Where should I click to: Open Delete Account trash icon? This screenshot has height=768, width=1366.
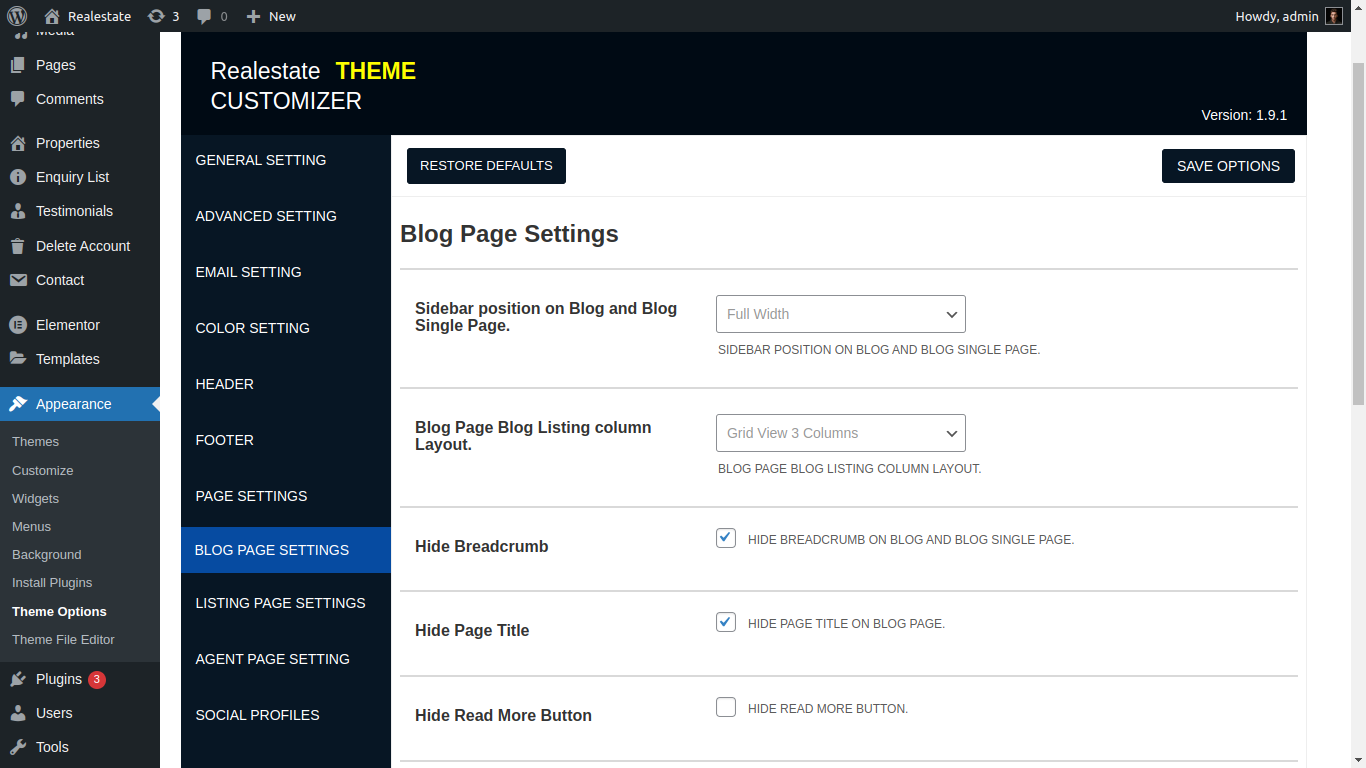tap(18, 246)
